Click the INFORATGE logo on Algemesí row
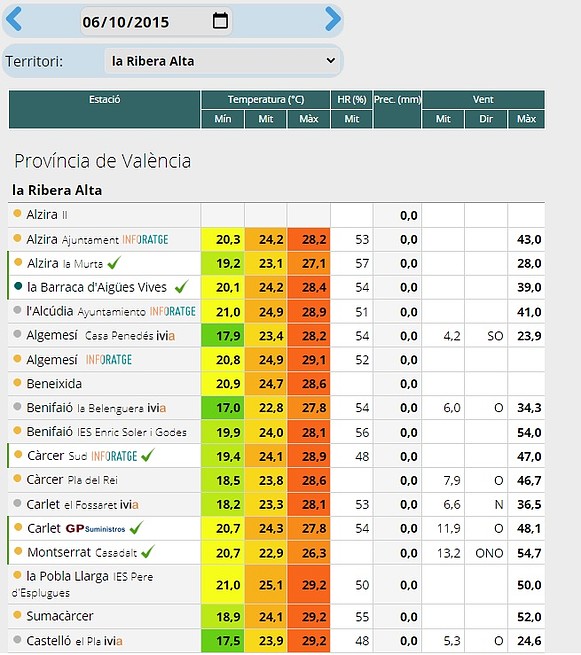This screenshot has width=581, height=655. coord(109,360)
